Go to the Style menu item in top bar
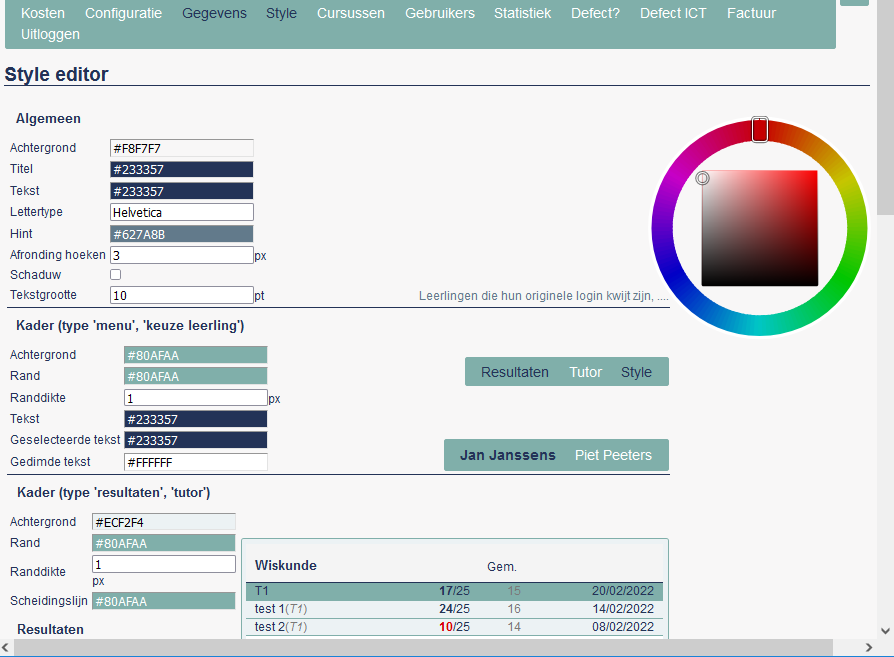Screen dimensions: 894x657 [x=281, y=13]
